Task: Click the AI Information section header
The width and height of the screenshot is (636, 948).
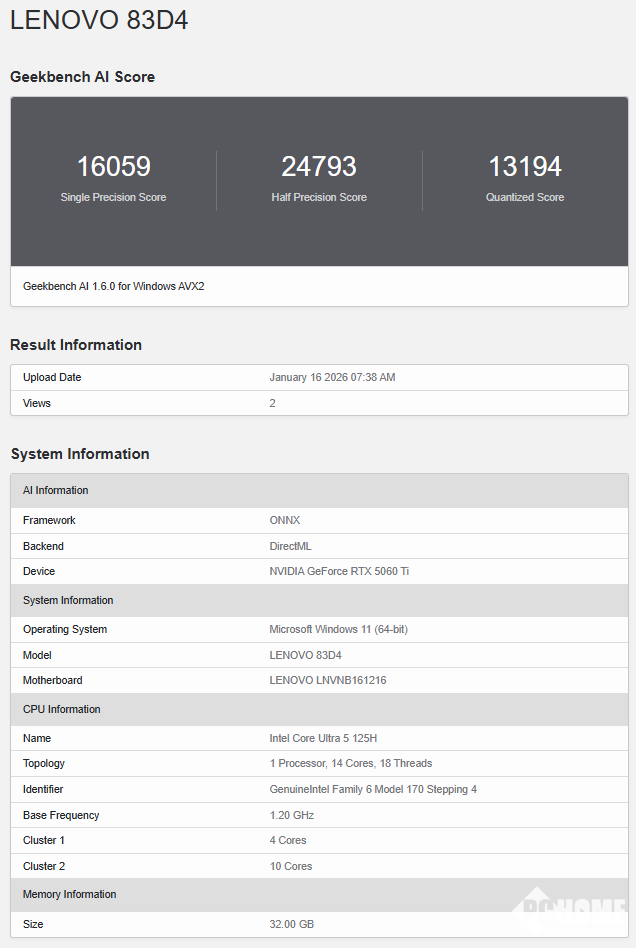Action: pos(56,490)
